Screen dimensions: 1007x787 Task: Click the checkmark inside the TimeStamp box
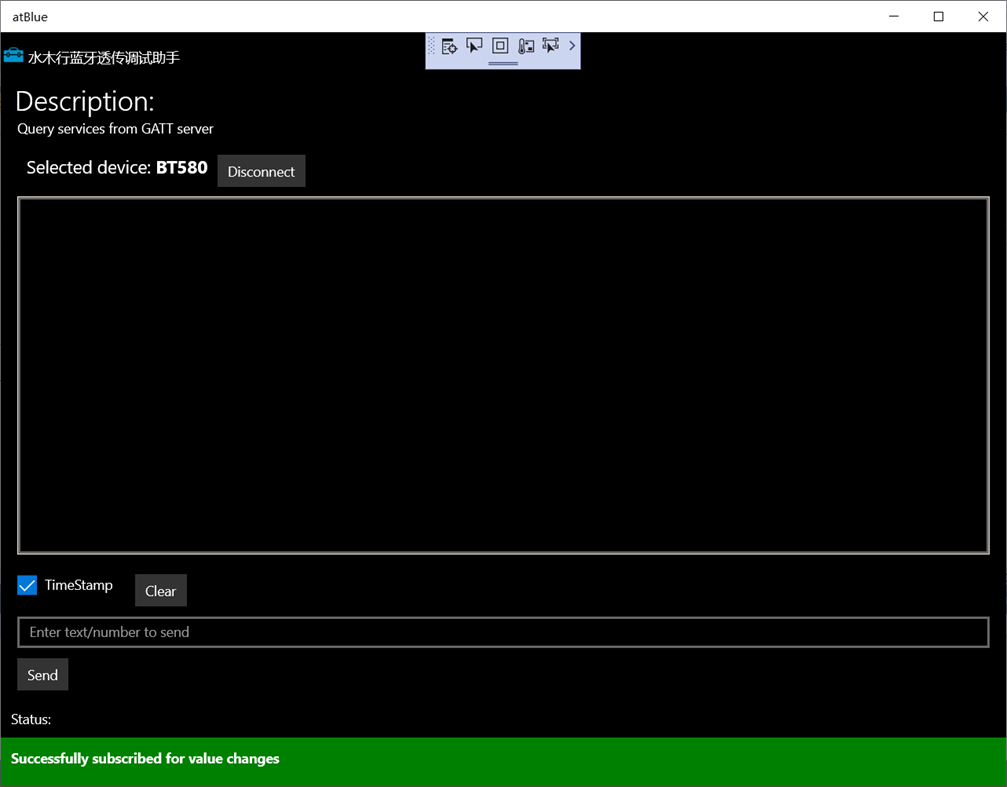[26, 584]
